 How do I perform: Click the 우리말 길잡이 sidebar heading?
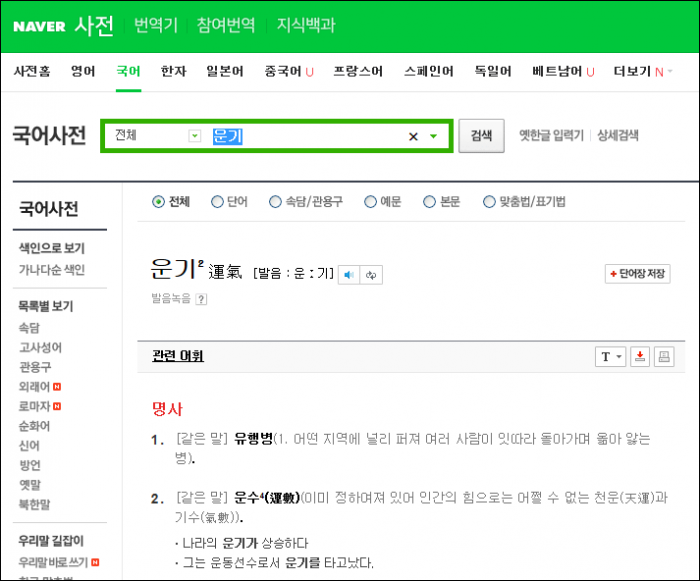click(x=51, y=541)
